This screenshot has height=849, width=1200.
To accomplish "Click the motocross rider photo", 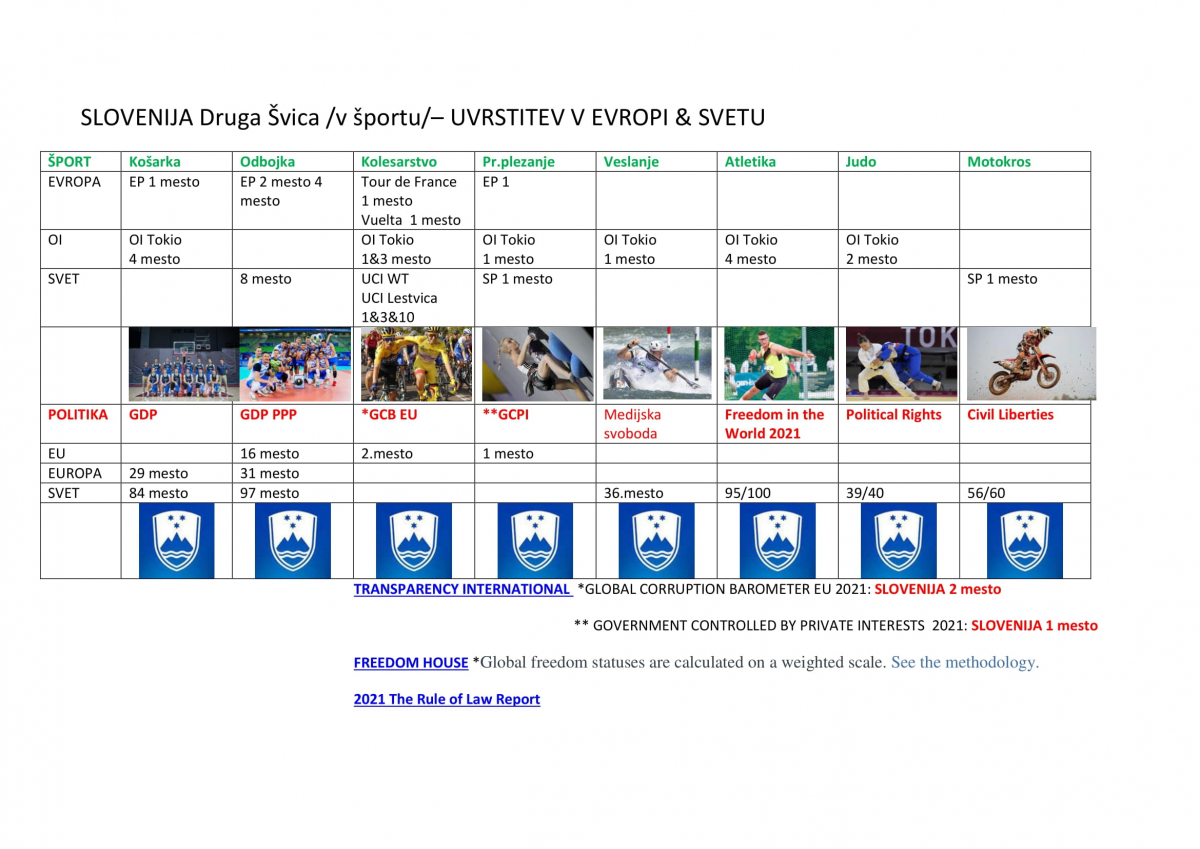I will tap(1030, 364).
